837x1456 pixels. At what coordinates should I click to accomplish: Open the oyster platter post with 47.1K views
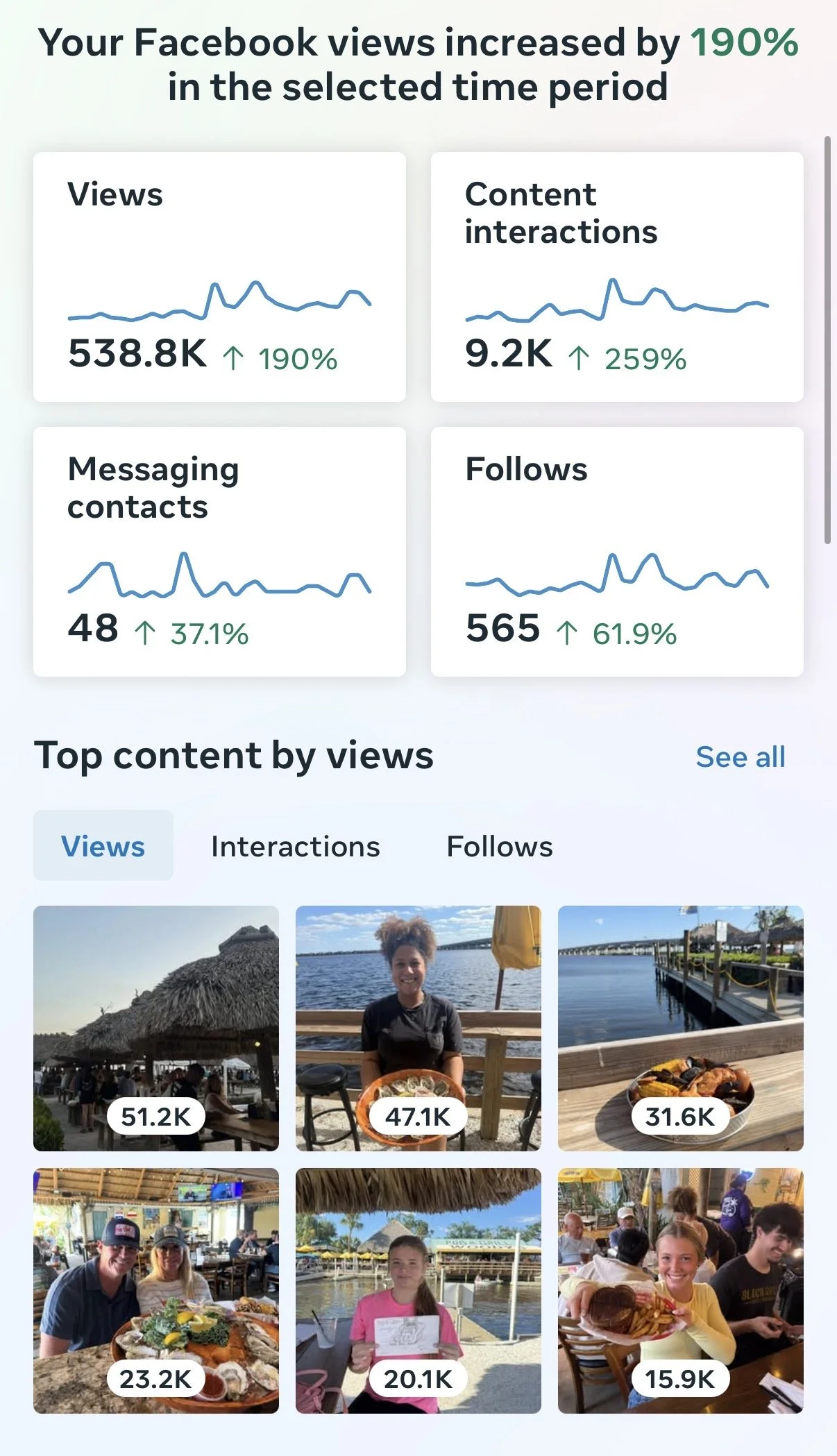click(x=418, y=1028)
